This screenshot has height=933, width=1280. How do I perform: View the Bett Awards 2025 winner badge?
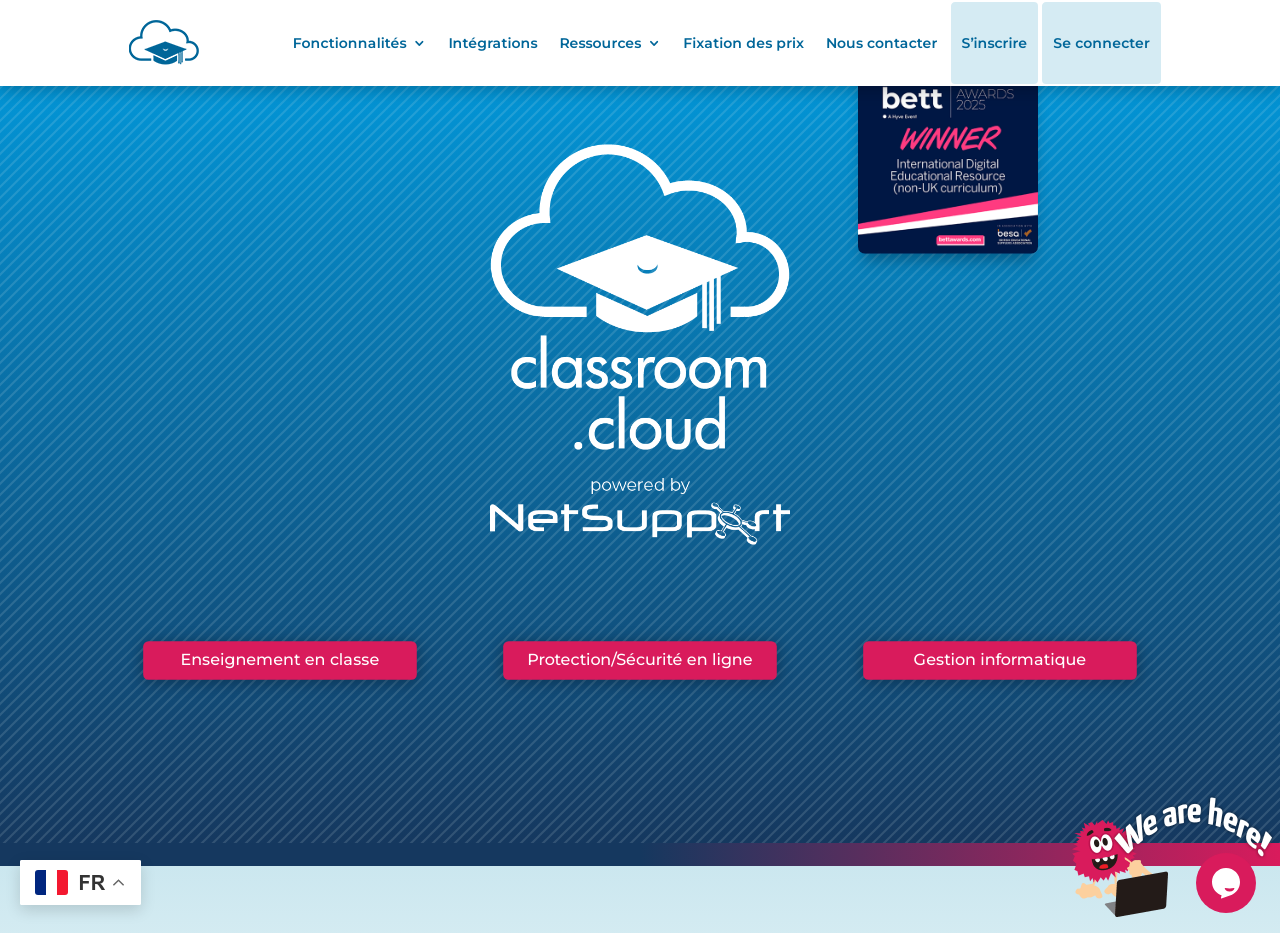tap(948, 169)
